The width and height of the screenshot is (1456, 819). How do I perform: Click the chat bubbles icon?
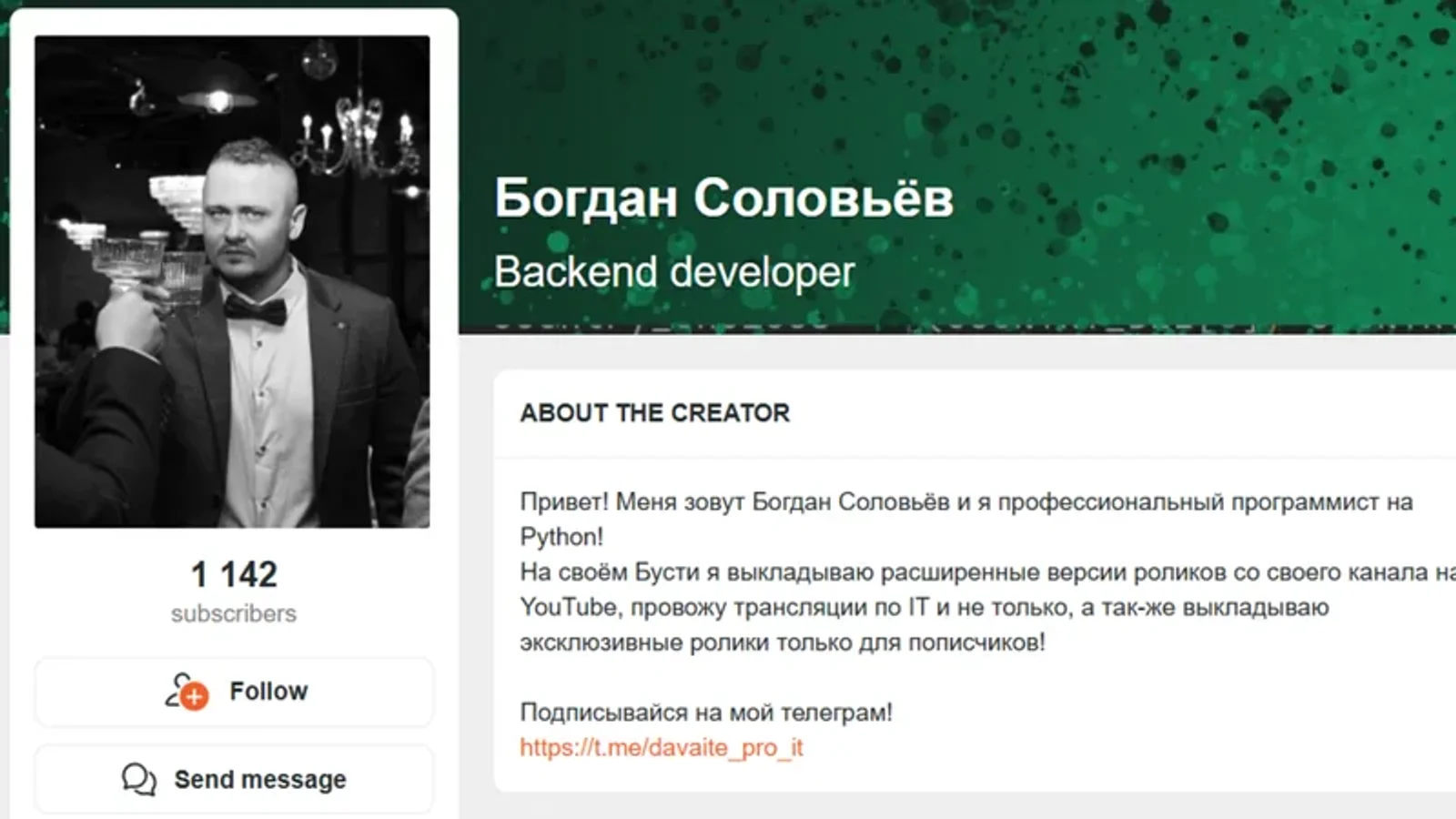pyautogui.click(x=139, y=780)
